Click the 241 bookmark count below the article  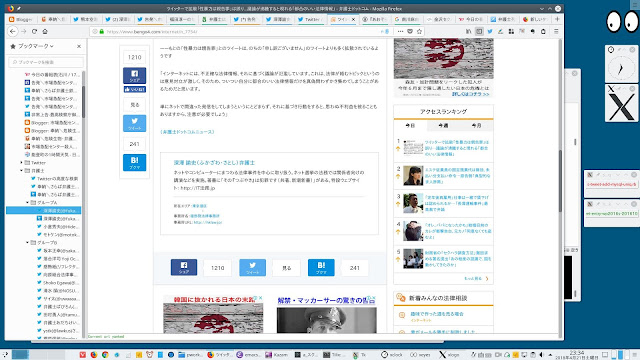355,268
